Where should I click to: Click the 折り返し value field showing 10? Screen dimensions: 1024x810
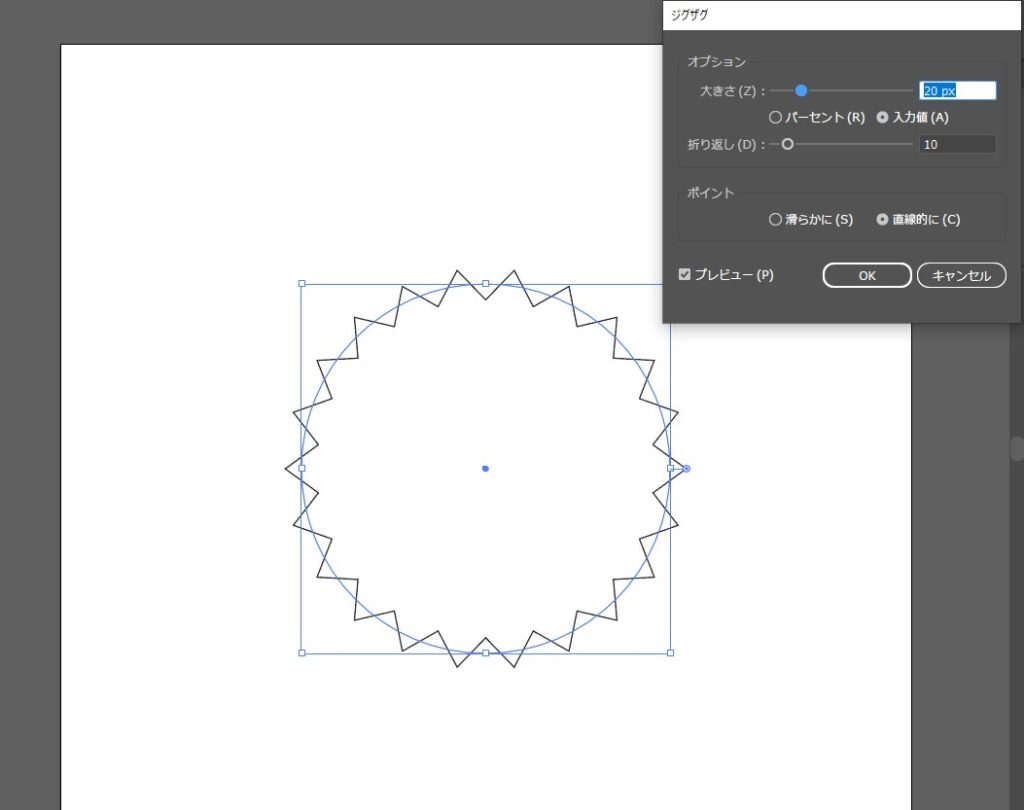957,144
